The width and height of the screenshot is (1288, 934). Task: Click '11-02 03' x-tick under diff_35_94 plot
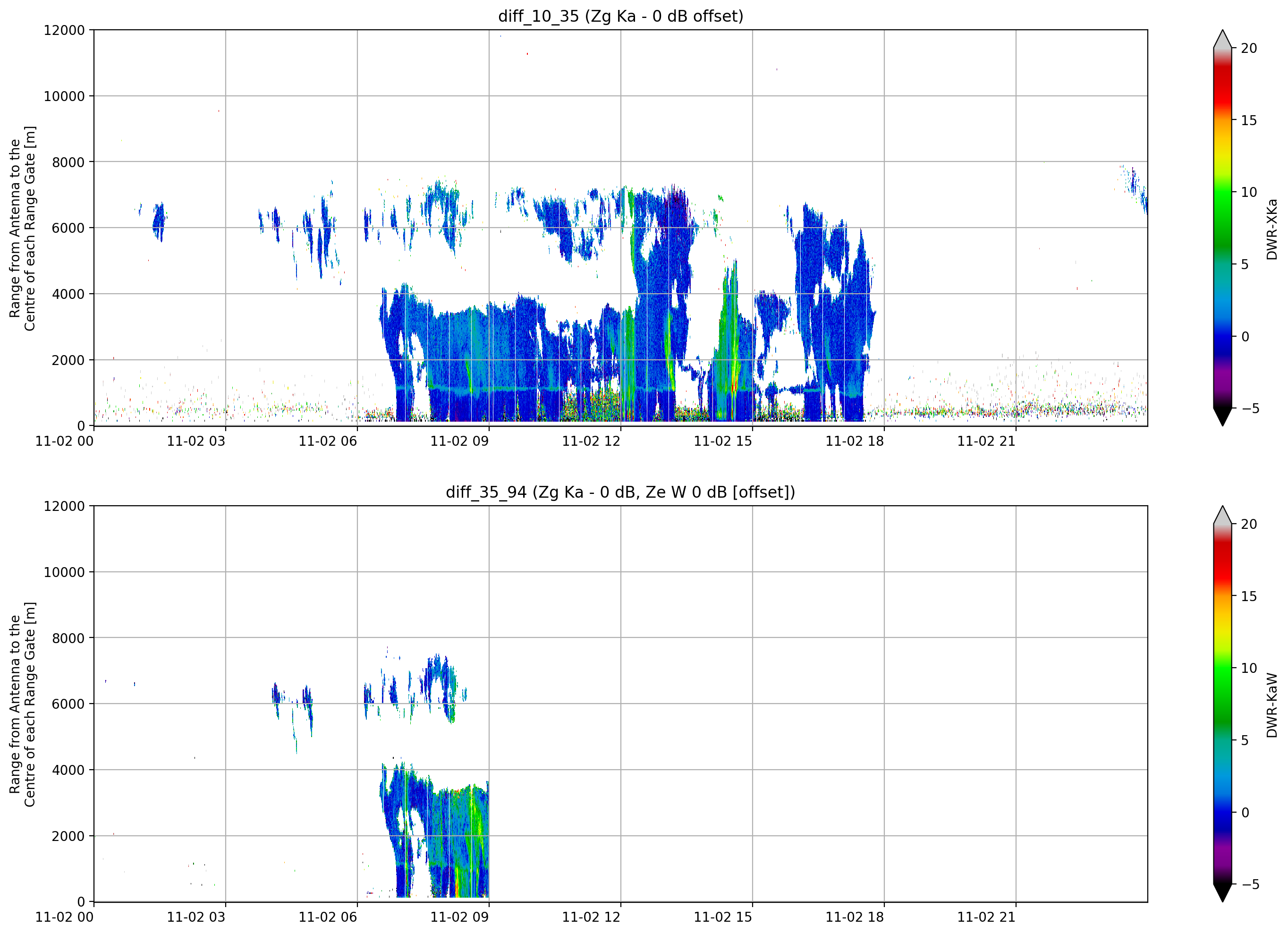[x=196, y=917]
